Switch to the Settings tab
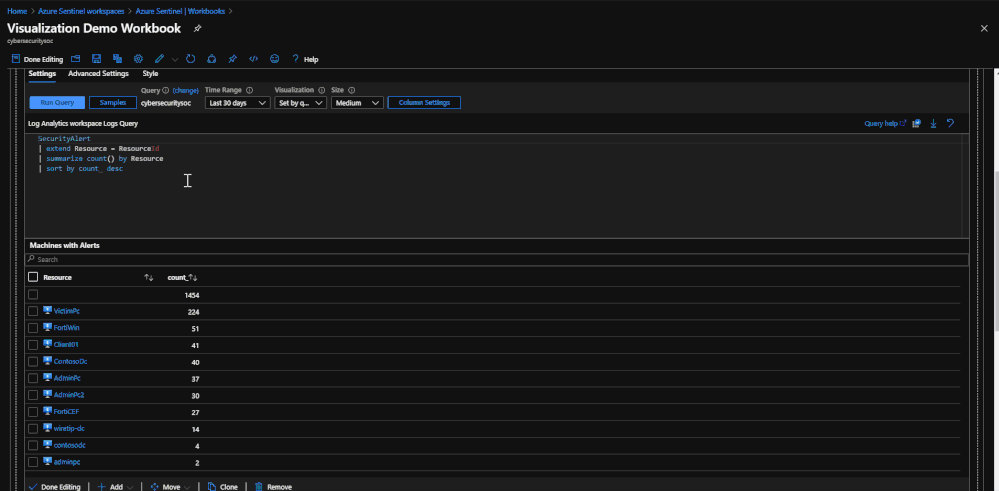 (42, 74)
